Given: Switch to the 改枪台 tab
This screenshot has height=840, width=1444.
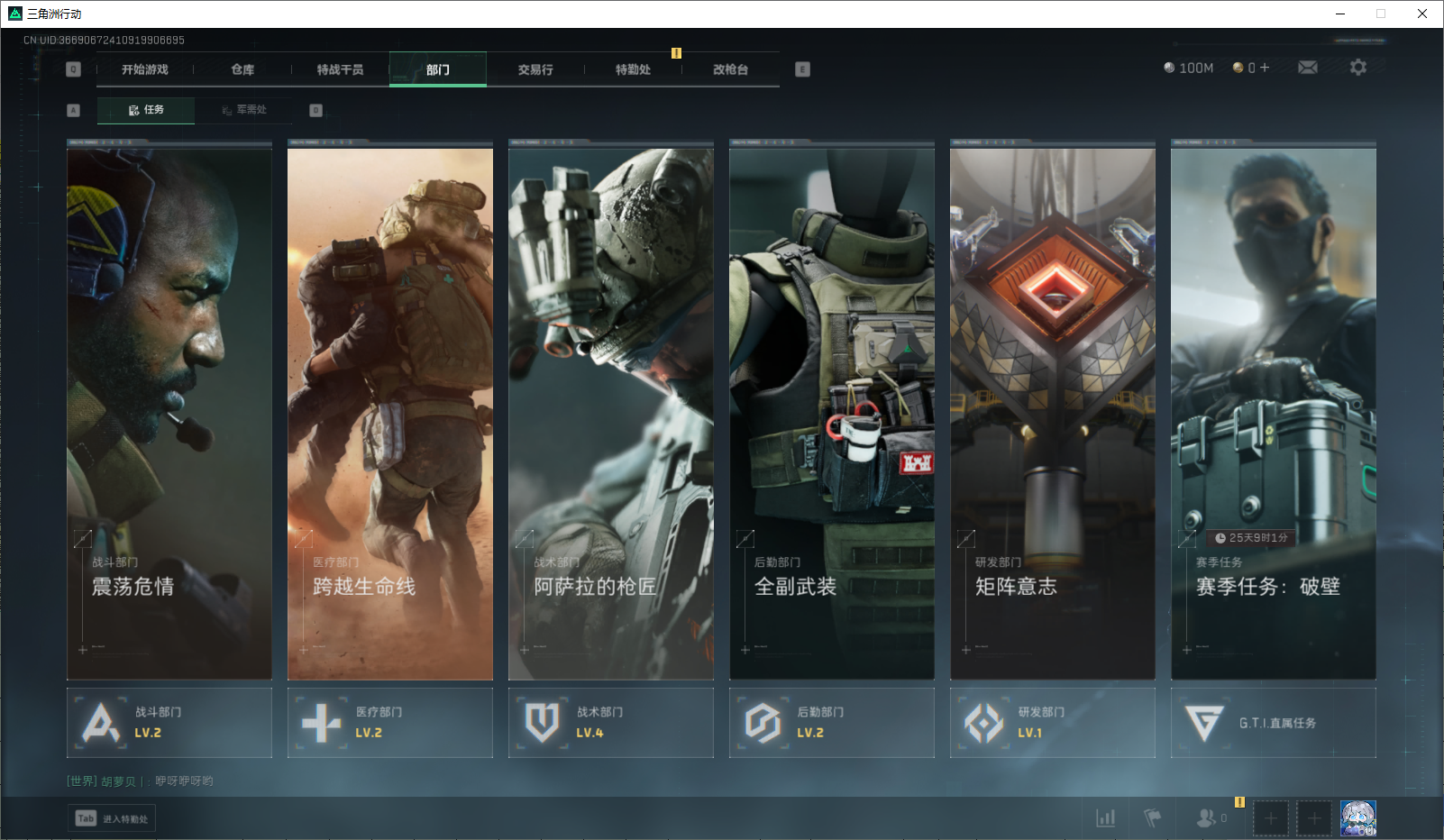Looking at the screenshot, I should click(730, 69).
